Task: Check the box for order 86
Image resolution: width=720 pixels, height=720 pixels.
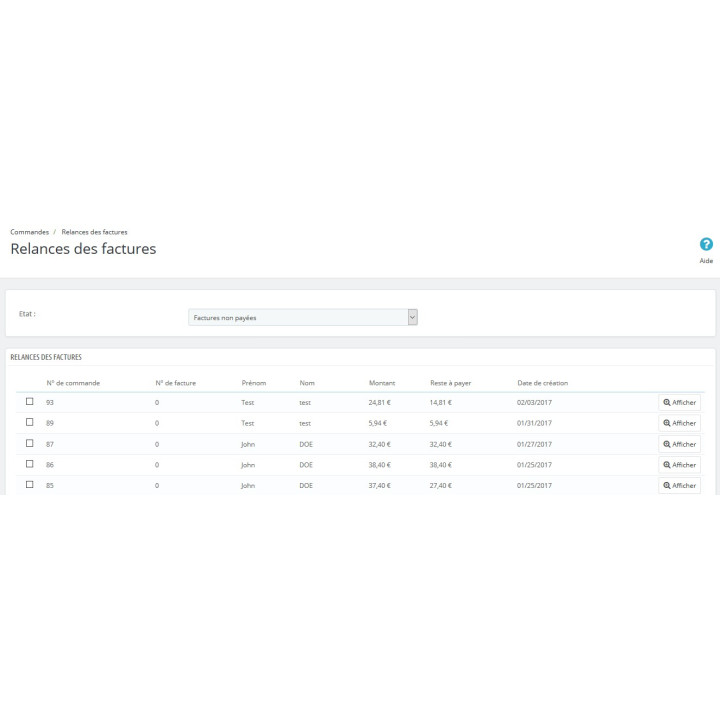Action: (30, 464)
